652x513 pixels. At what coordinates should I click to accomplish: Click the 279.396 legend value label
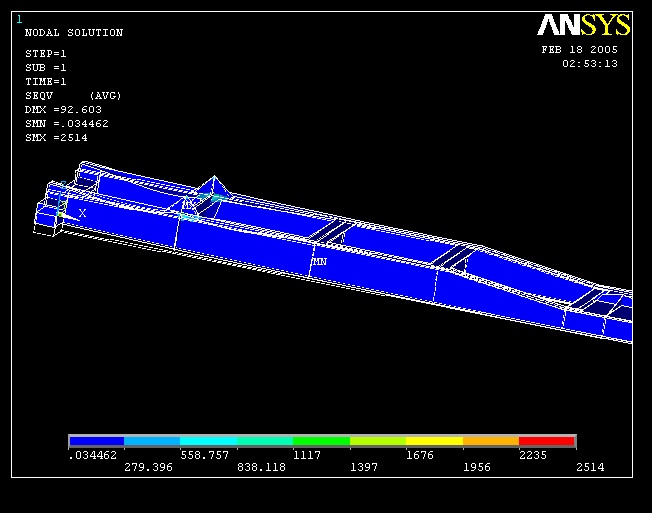[x=147, y=467]
